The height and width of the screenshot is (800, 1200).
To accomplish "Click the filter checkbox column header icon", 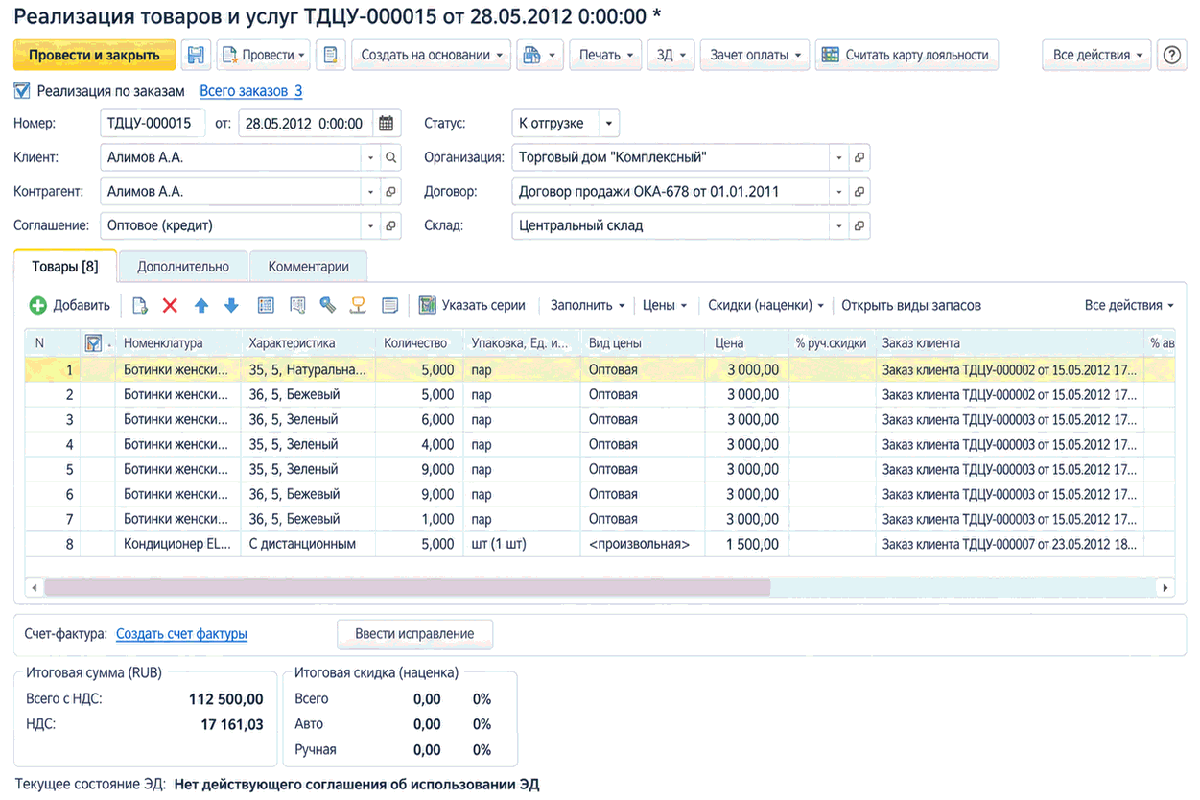I will 94,343.
